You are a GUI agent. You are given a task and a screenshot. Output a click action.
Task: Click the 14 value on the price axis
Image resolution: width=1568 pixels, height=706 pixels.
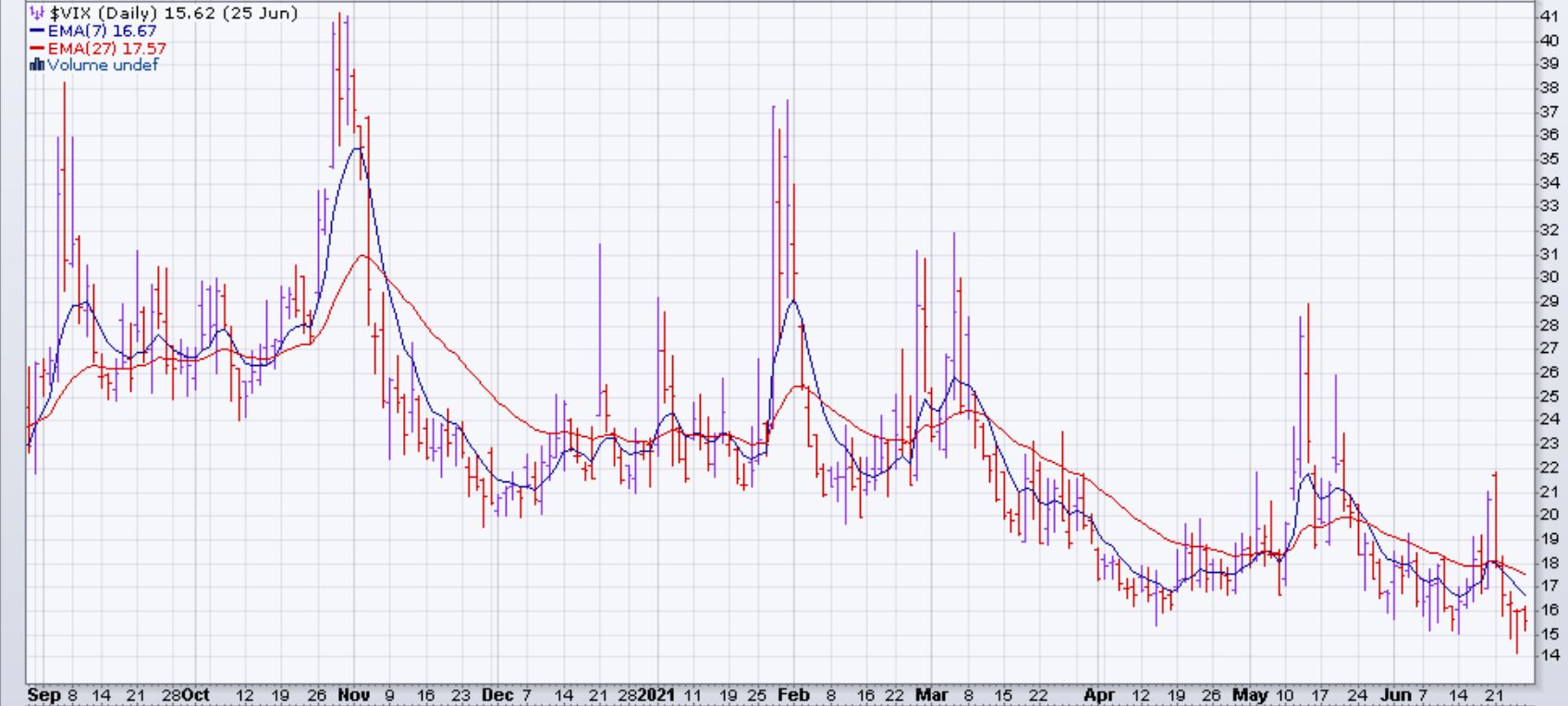tap(1549, 656)
